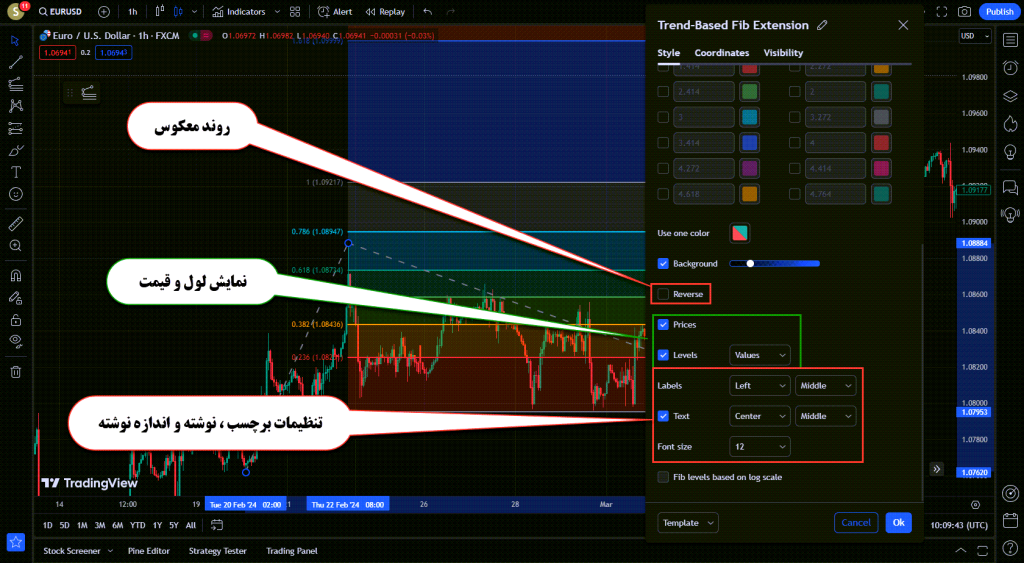
Task: Enable the 2.414 level checkbox
Action: tap(663, 92)
